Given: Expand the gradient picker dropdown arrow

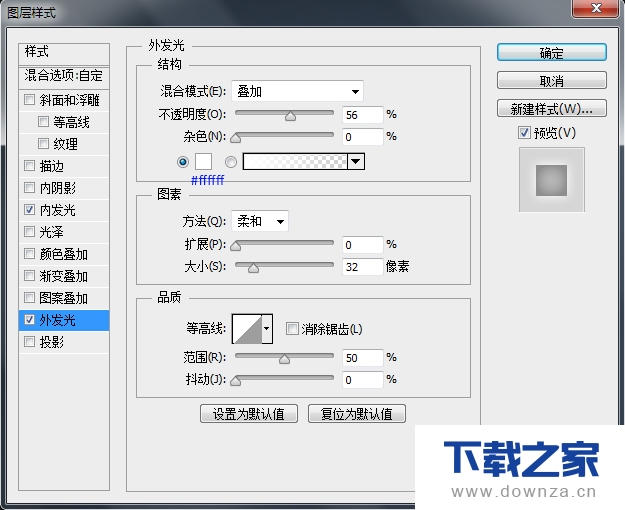Looking at the screenshot, I should (356, 161).
